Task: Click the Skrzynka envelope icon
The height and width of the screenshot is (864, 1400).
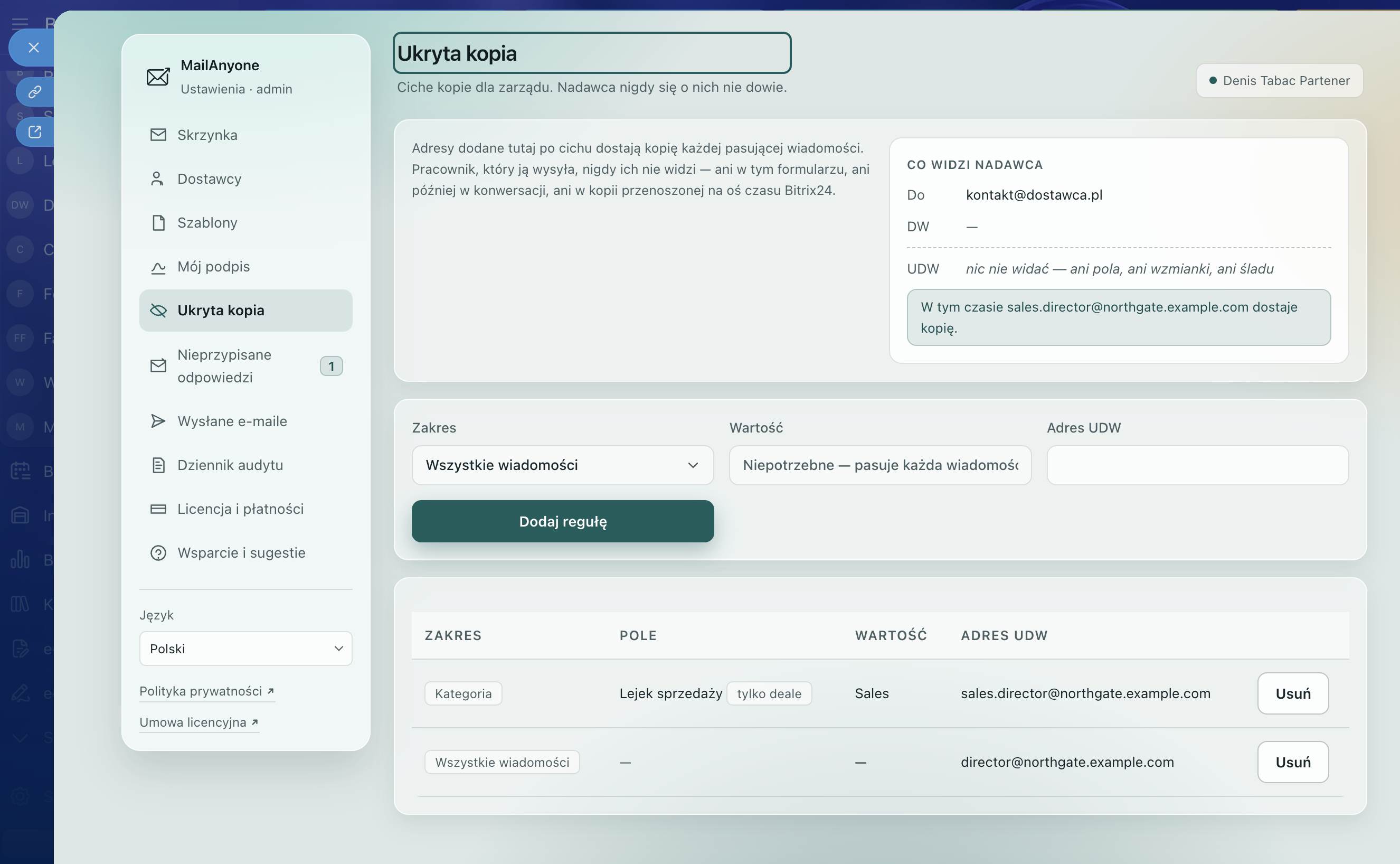Action: point(158,135)
